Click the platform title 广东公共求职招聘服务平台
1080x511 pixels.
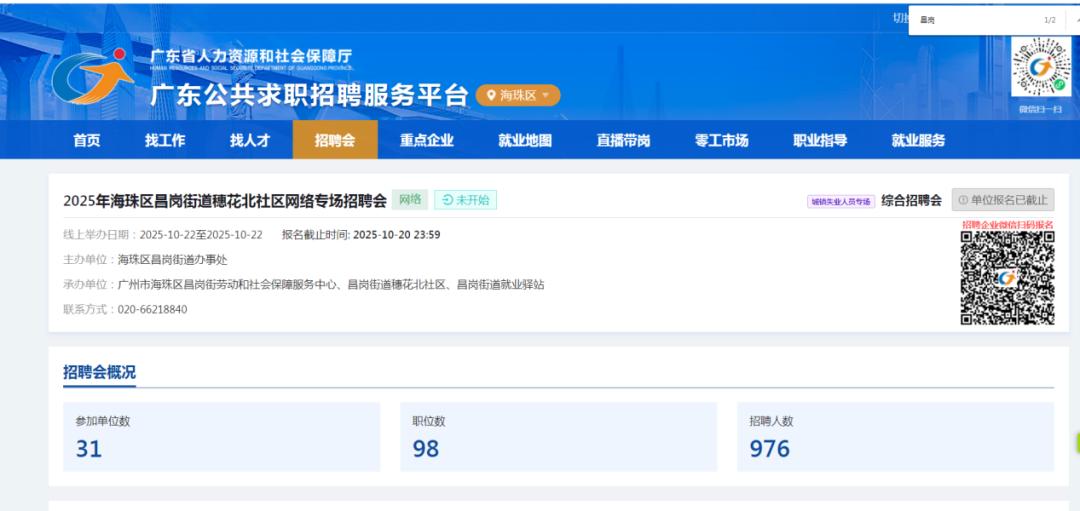(x=309, y=95)
